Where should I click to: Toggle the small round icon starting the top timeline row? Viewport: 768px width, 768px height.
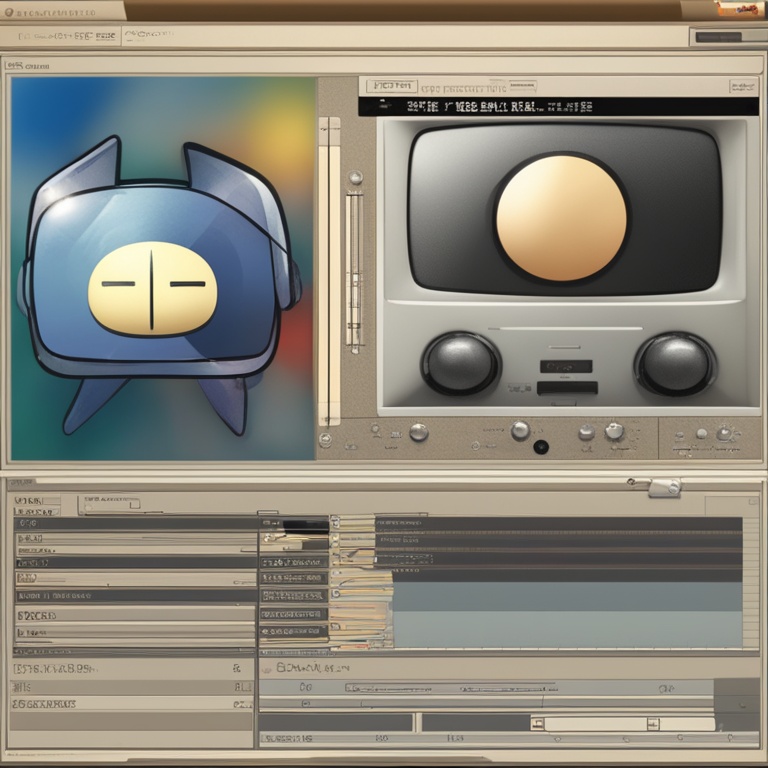click(x=335, y=520)
